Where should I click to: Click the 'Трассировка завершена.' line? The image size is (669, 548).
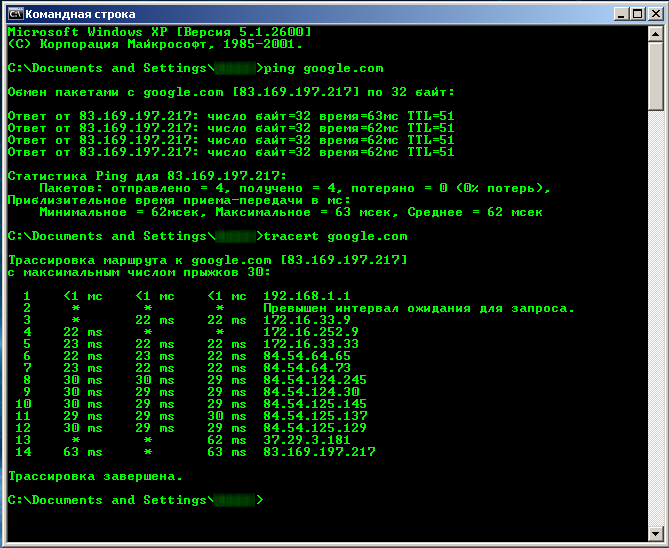pyautogui.click(x=95, y=476)
